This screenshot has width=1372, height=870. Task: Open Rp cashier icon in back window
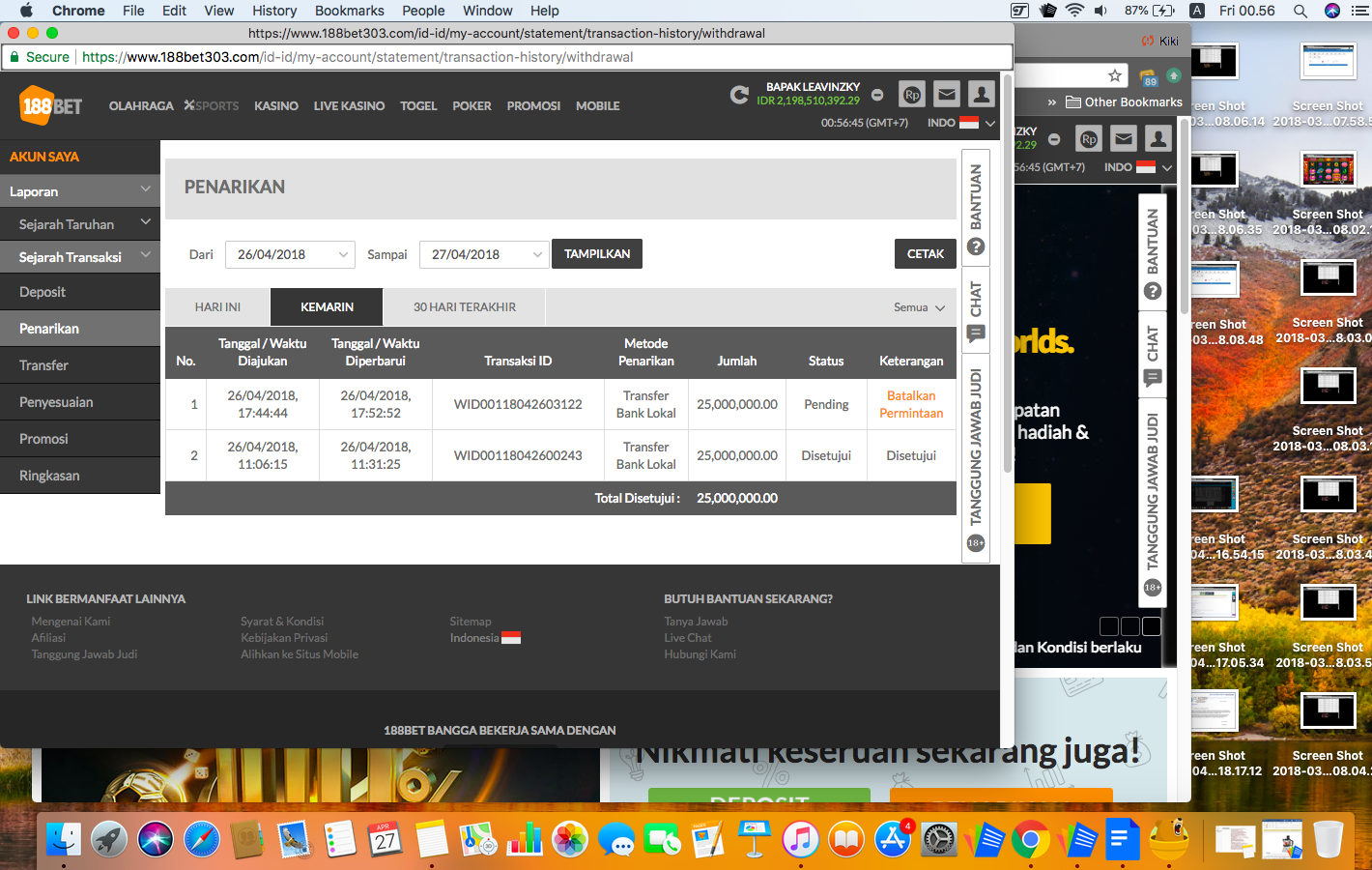[x=1089, y=139]
